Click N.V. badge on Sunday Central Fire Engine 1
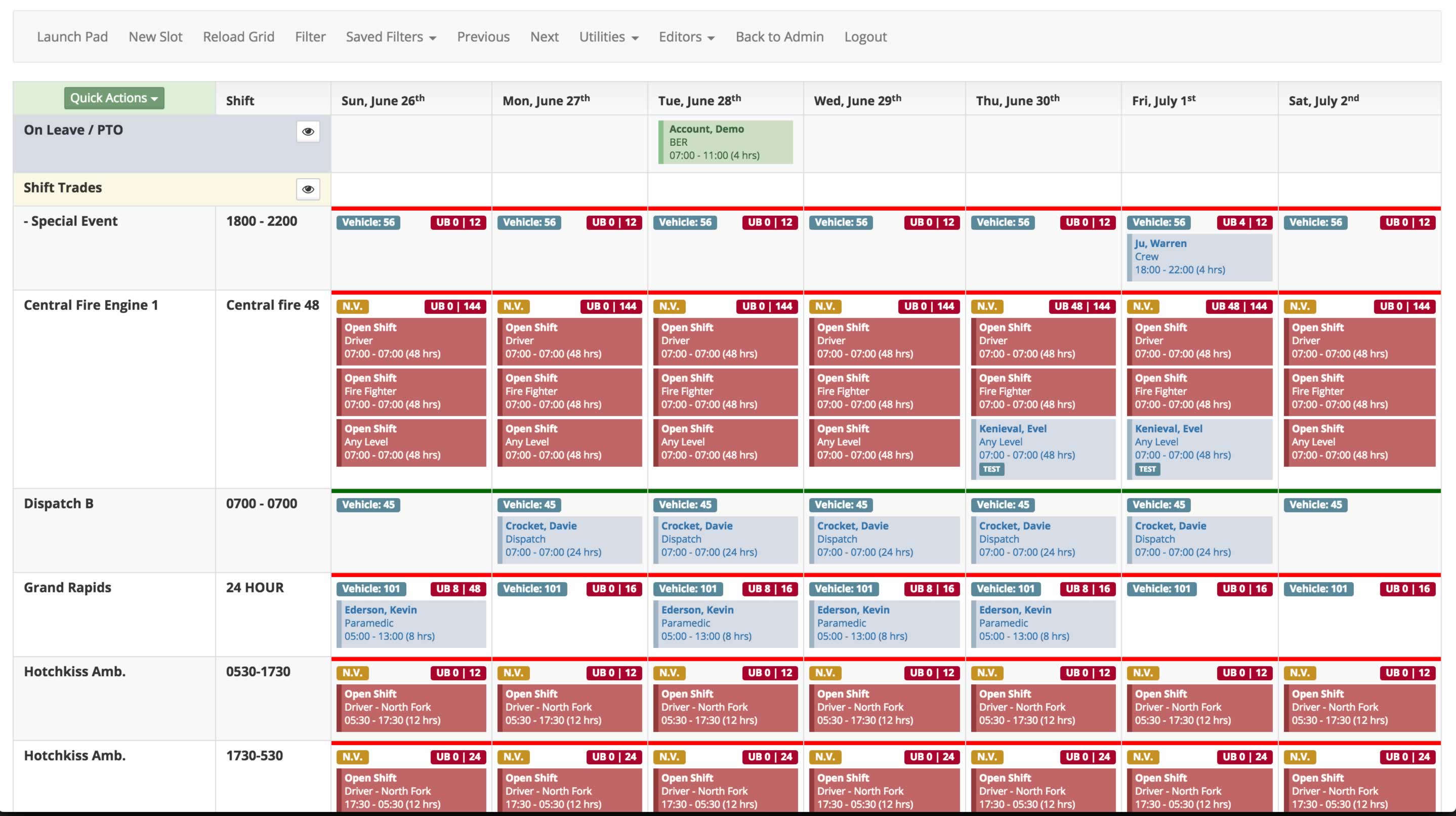The width and height of the screenshot is (1456, 816). pos(352,306)
